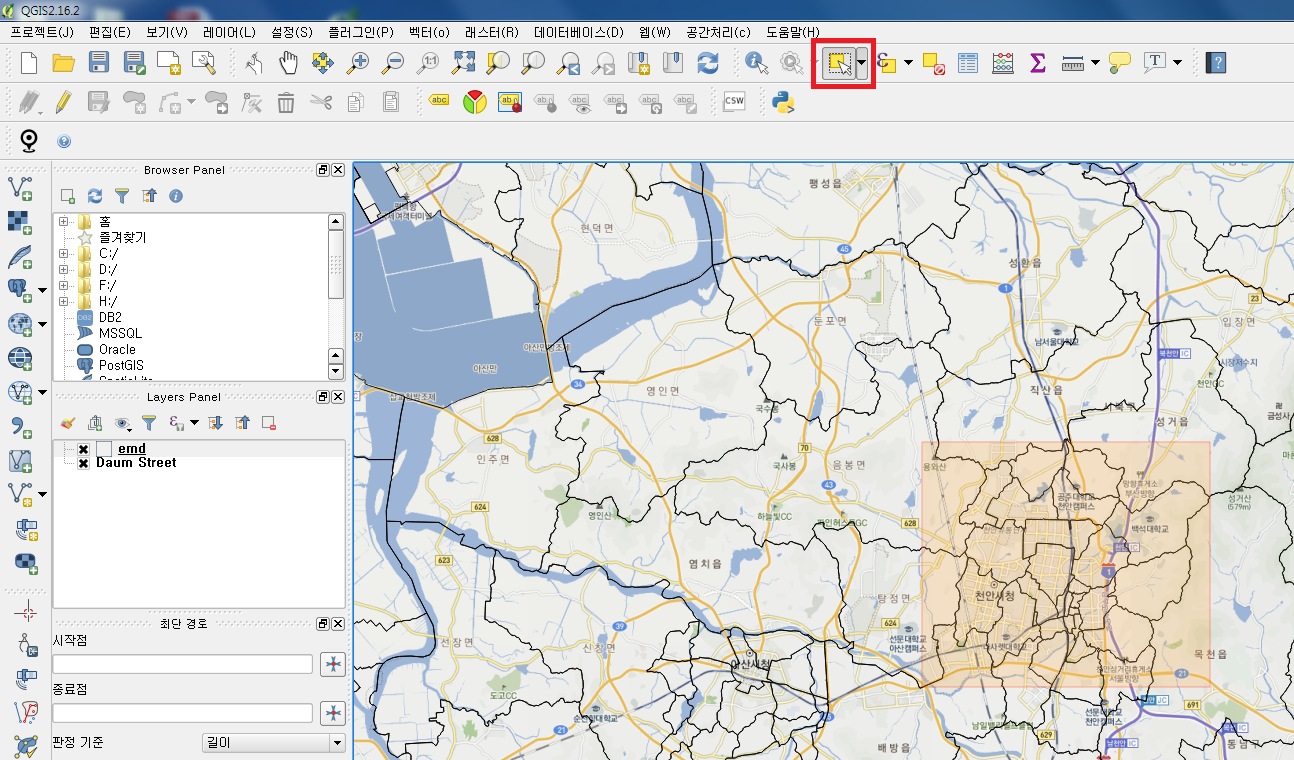The image size is (1294, 760).
Task: Select PostGIS in Browser tree
Action: point(121,366)
